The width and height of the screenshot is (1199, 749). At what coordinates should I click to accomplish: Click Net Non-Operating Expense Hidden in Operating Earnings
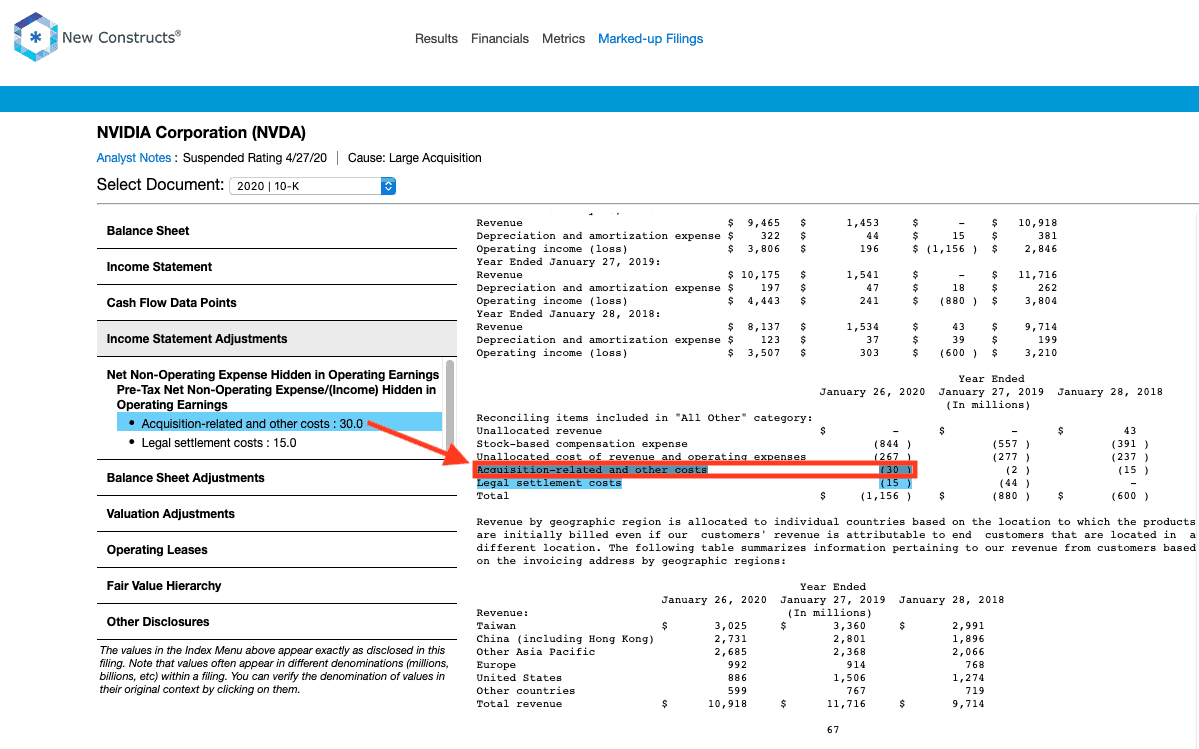272,374
